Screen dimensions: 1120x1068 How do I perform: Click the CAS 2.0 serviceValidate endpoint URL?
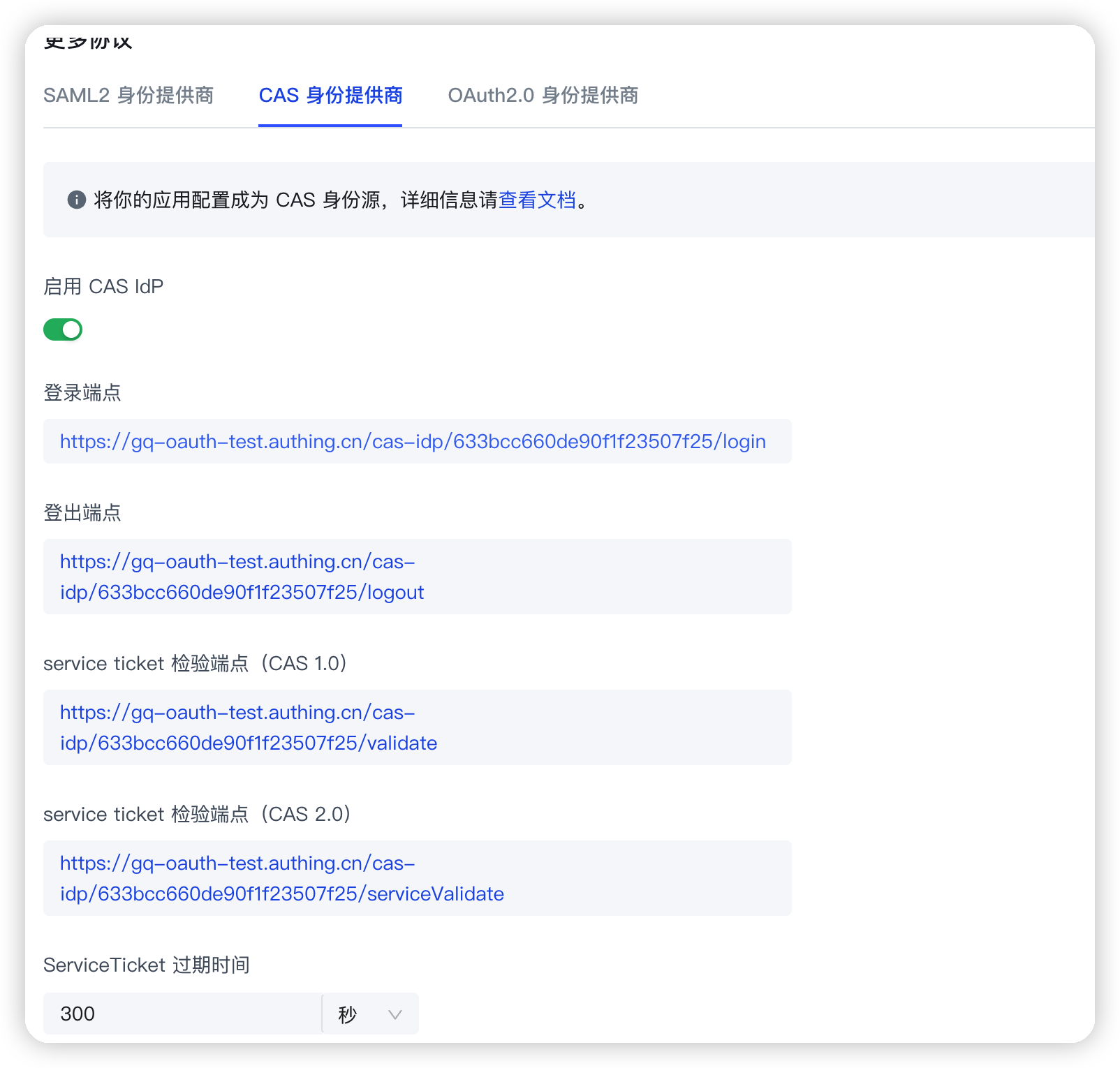(281, 878)
